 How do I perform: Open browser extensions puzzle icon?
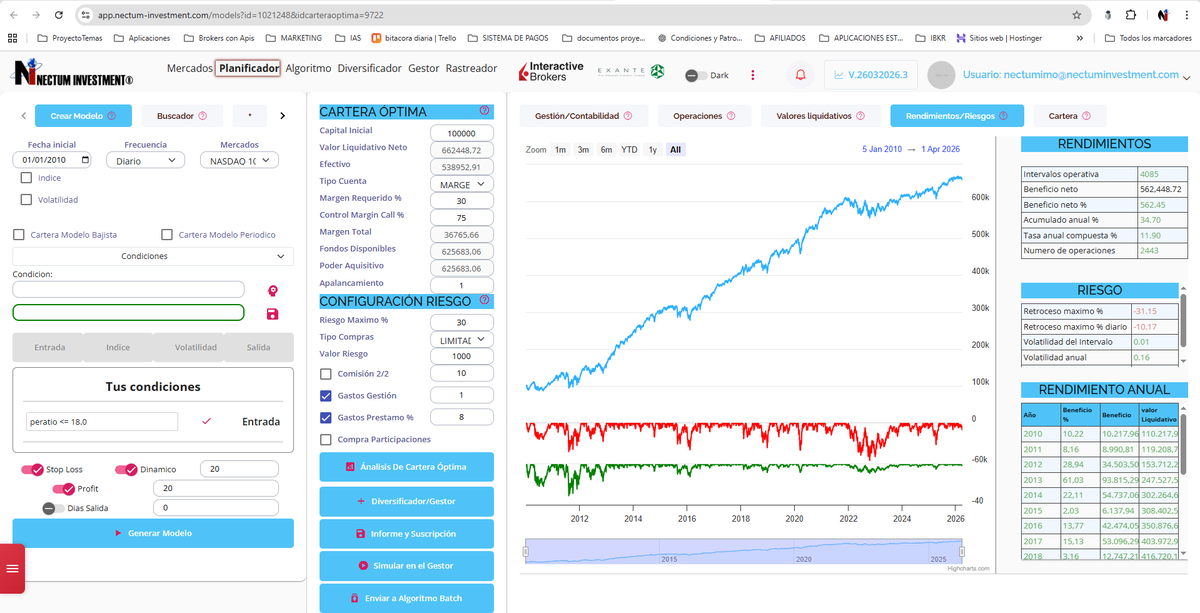(1131, 16)
